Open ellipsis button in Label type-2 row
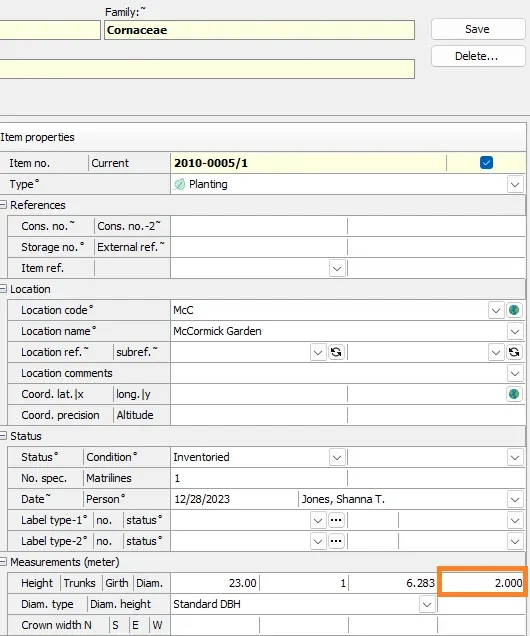The height and width of the screenshot is (636, 530). 336,541
